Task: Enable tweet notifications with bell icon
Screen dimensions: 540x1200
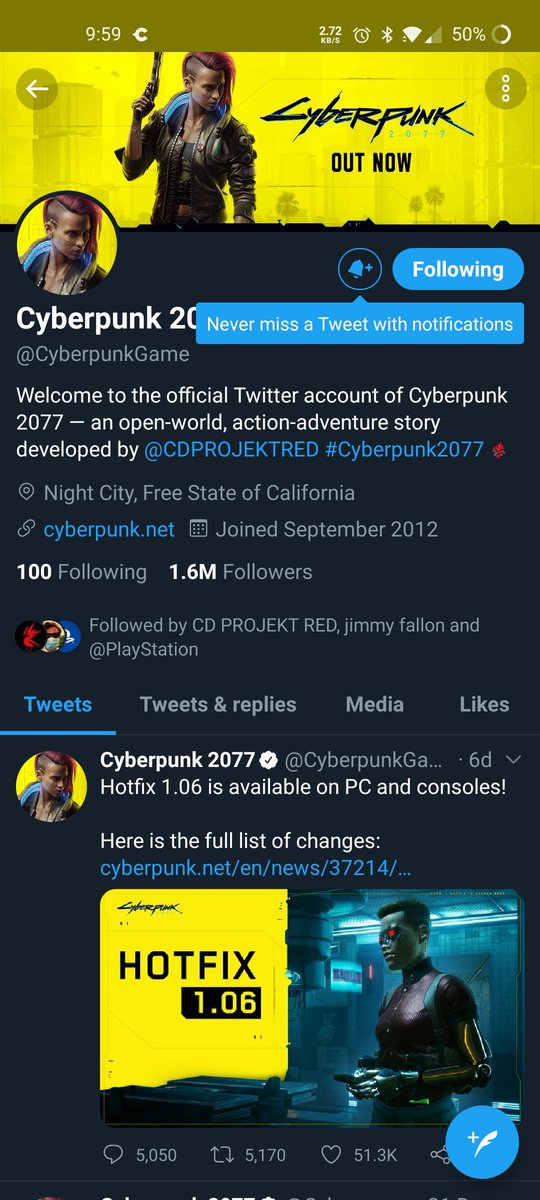Action: coord(360,269)
